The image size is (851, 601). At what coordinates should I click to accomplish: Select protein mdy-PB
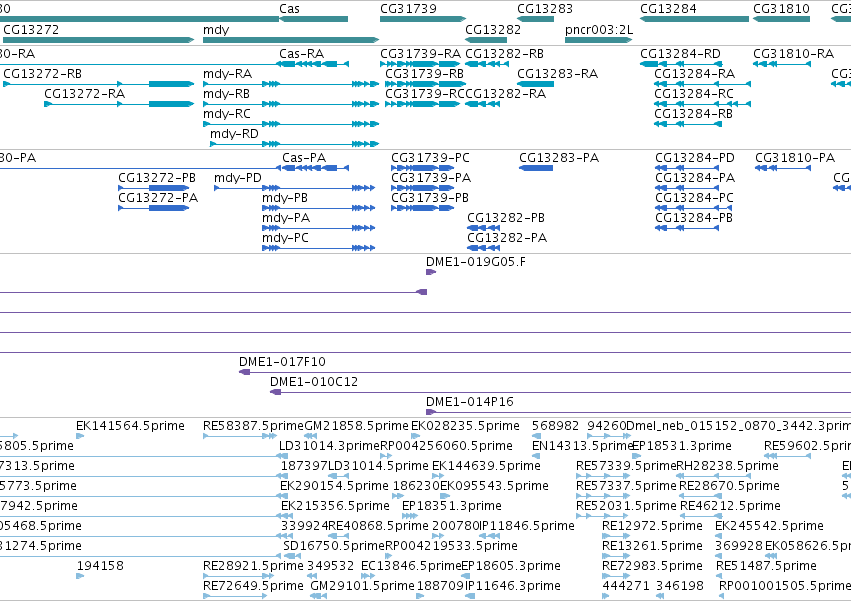(x=285, y=198)
